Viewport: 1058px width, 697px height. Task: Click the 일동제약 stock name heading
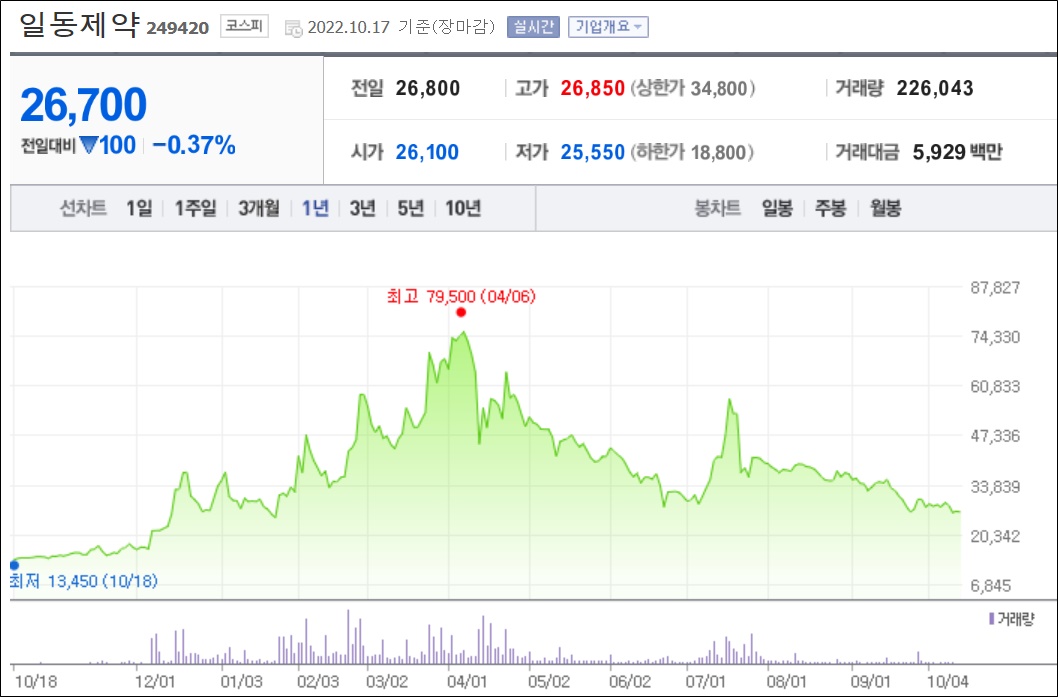[x=78, y=25]
